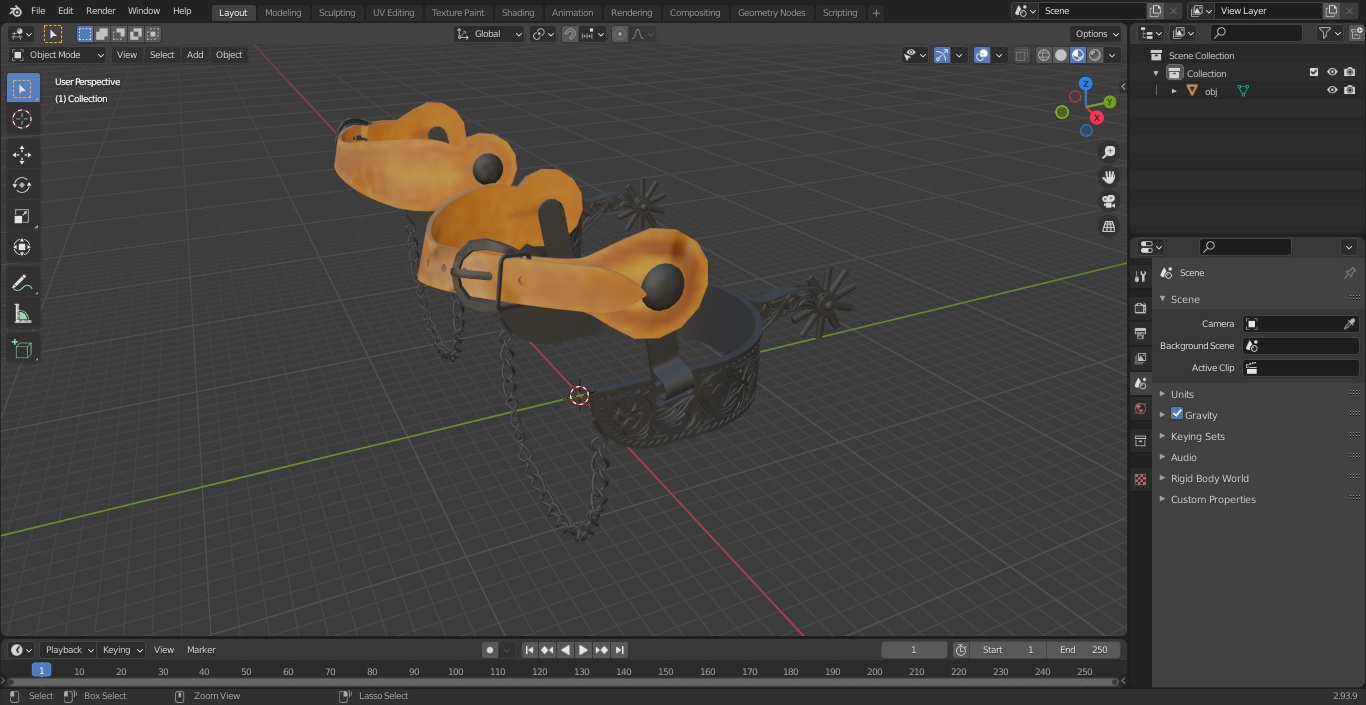Image resolution: width=1366 pixels, height=705 pixels.
Task: Activate the Select Box tool
Action: click(x=22, y=88)
